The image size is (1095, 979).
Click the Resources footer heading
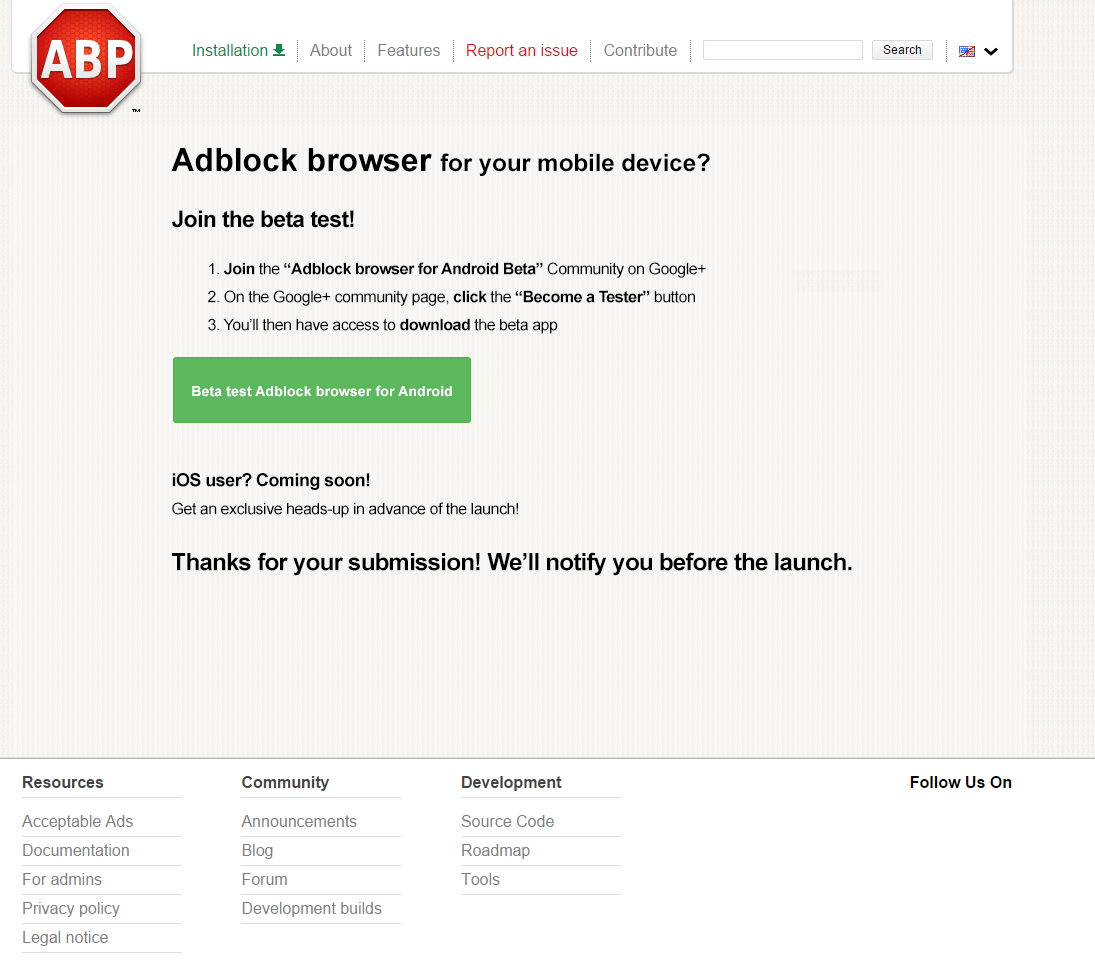tap(63, 782)
